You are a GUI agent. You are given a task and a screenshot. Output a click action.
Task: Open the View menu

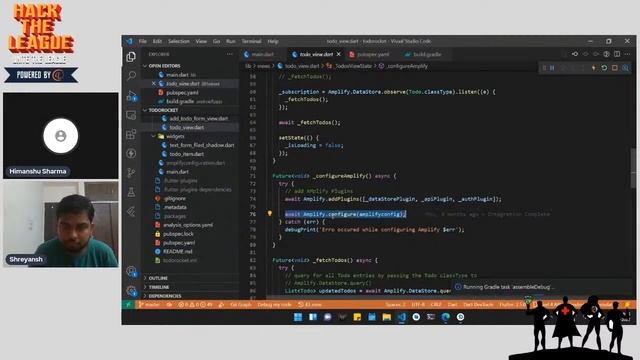201,41
